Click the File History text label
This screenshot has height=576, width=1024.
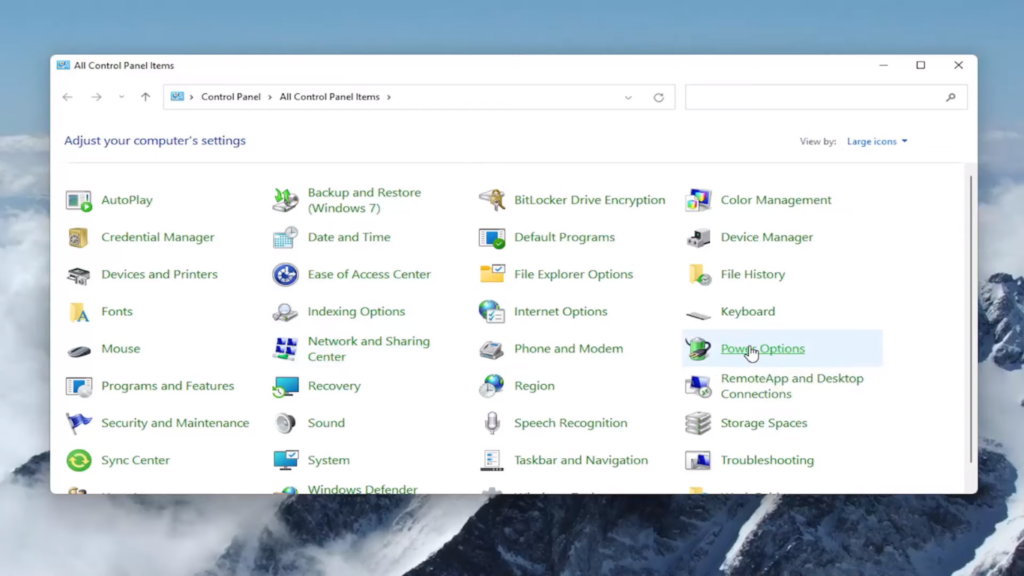[752, 274]
